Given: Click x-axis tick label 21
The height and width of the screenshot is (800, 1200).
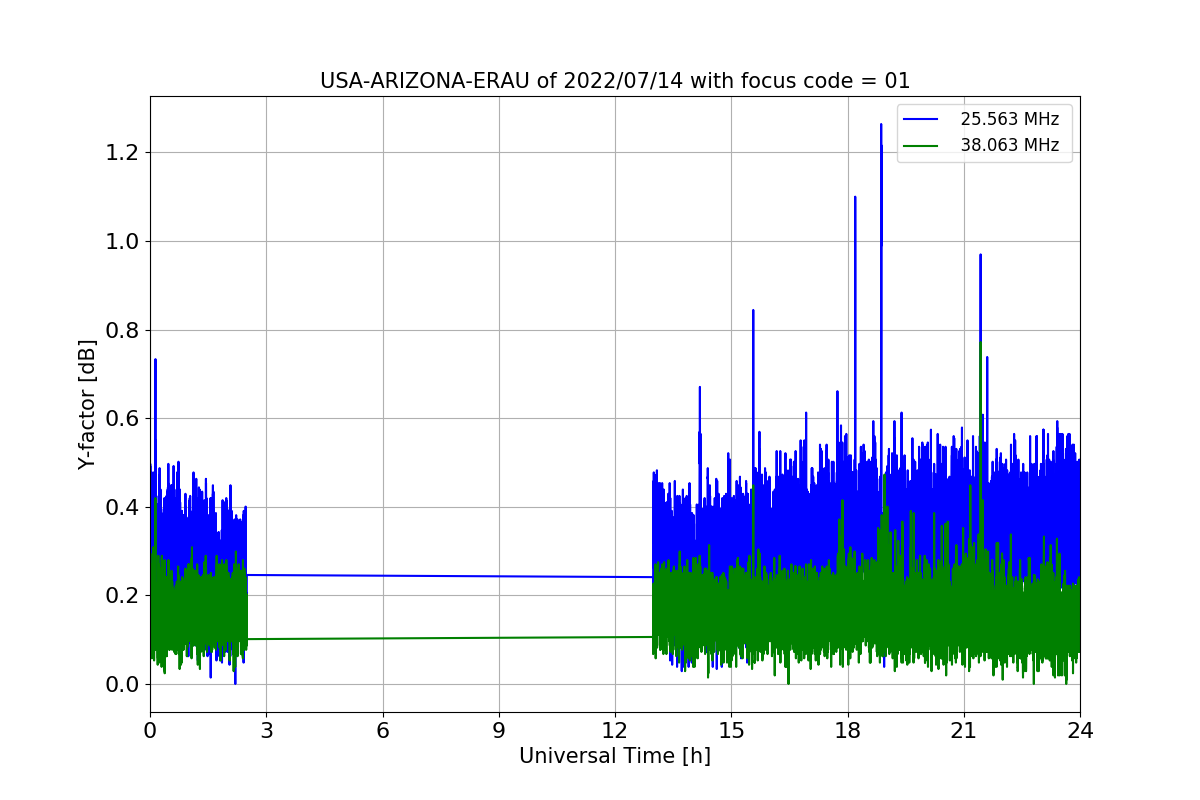Looking at the screenshot, I should pos(964,730).
